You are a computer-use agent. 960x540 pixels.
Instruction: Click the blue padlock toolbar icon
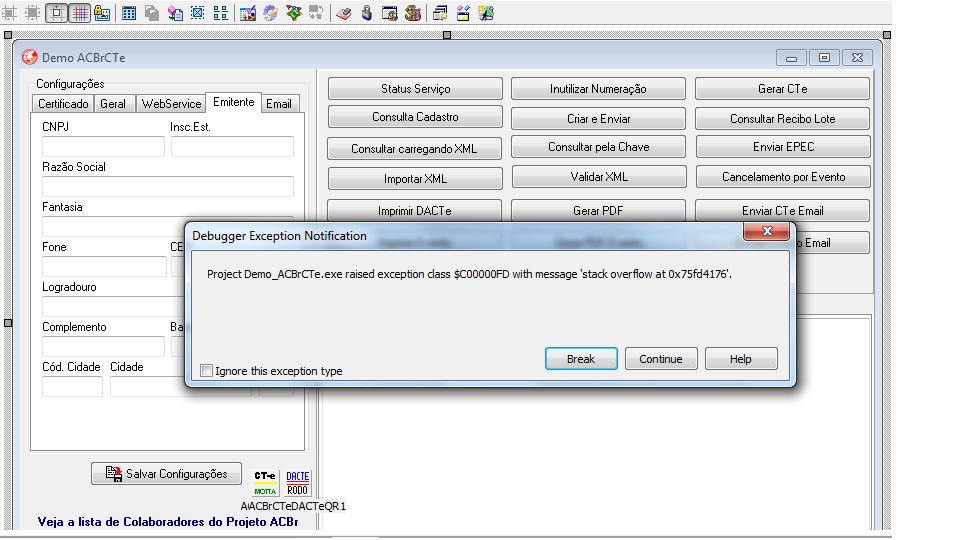click(367, 13)
